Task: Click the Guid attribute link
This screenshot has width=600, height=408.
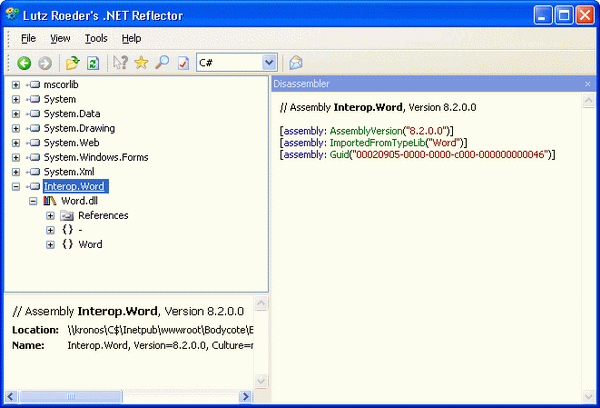Action: pyautogui.click(x=339, y=155)
